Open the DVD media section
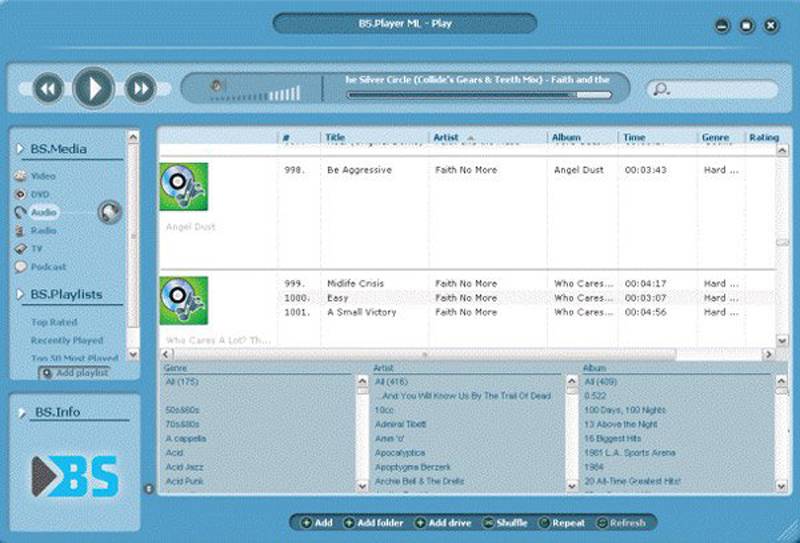The height and width of the screenshot is (543, 800). click(x=21, y=194)
